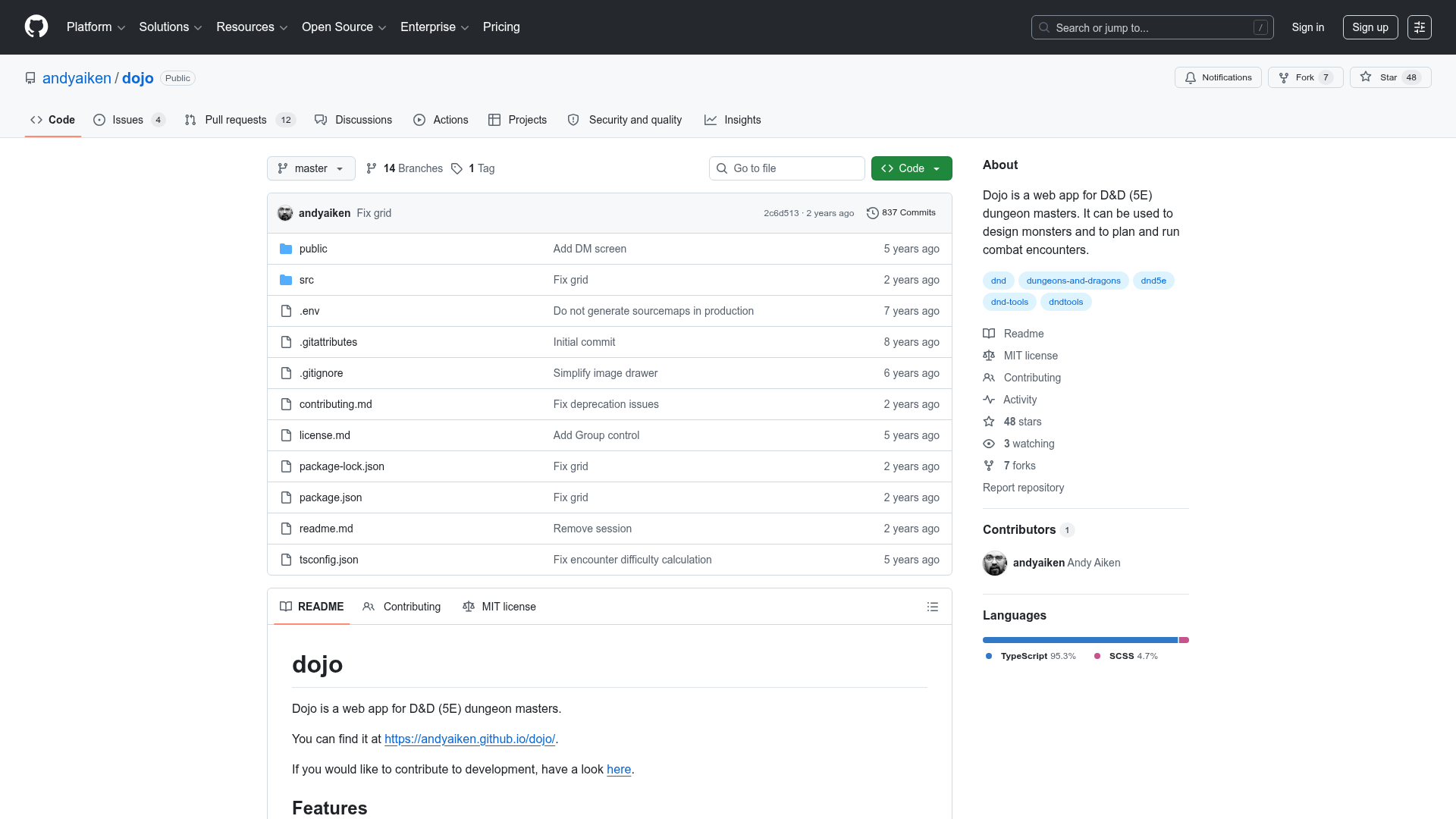Fork this repository
Viewport: 1456px width, 819px height.
click(1304, 77)
